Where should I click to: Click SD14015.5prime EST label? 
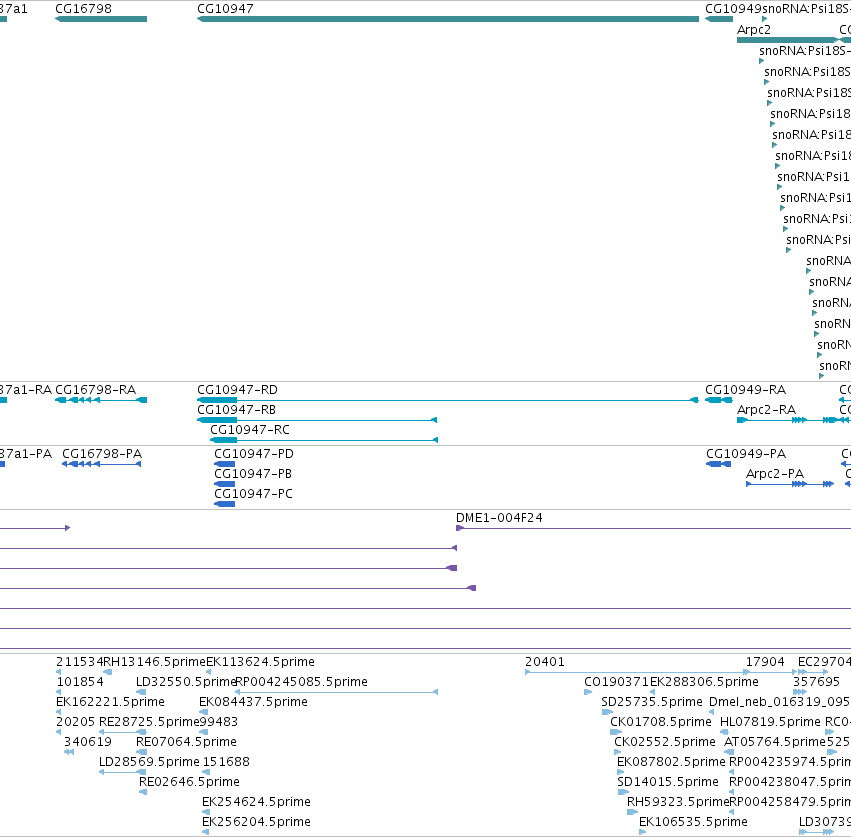pos(668,782)
